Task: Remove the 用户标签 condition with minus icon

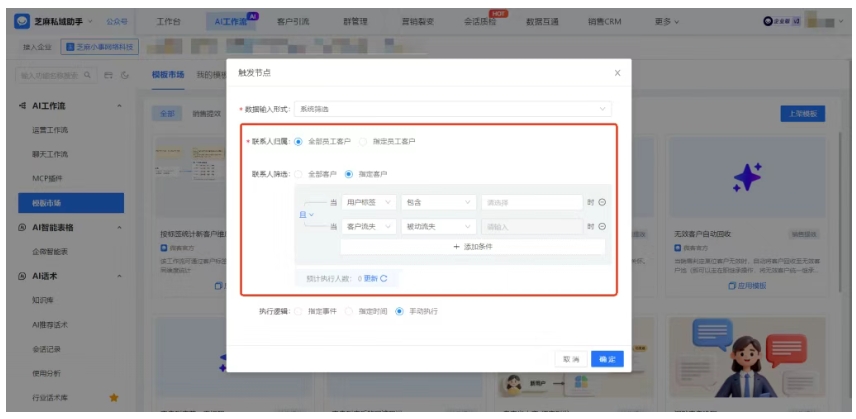Action: point(602,202)
